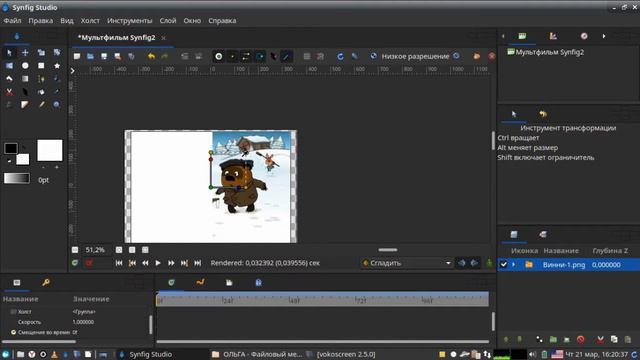Screen dimensions: 640x360
Task: Select the Gradient tool
Action: click(x=25, y=79)
